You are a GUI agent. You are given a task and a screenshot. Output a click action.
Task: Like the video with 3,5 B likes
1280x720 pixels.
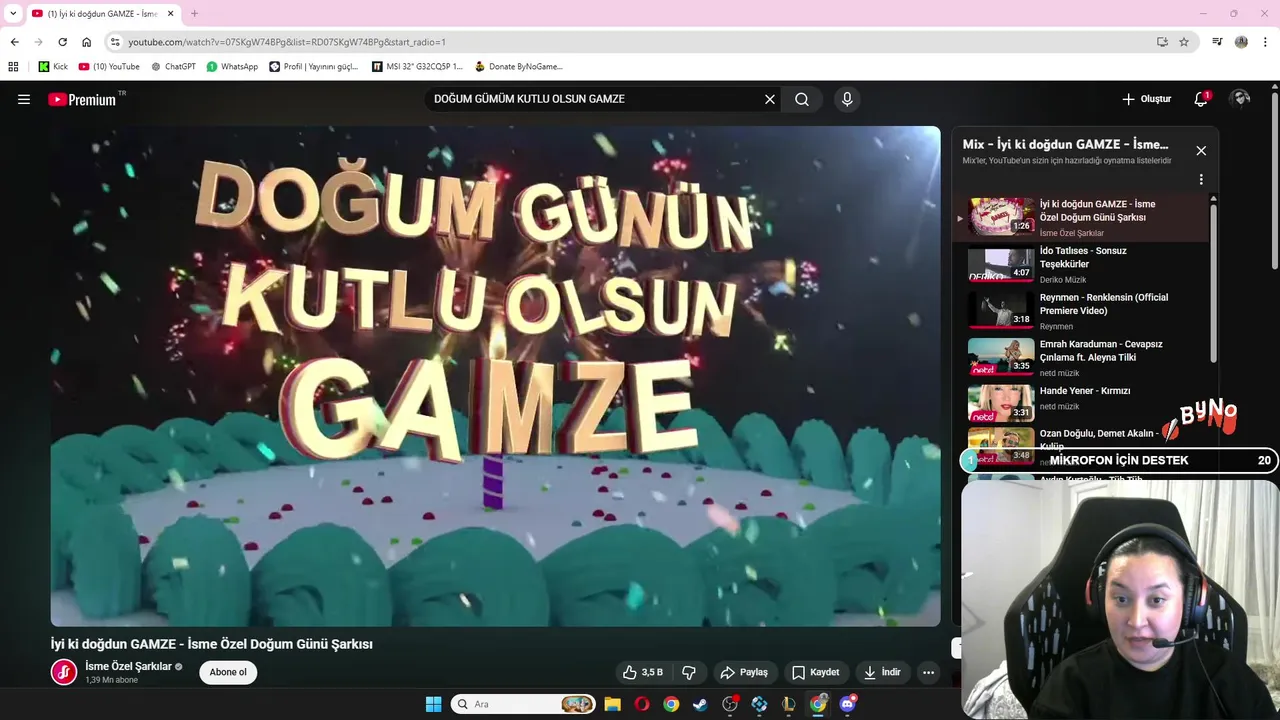click(x=643, y=672)
